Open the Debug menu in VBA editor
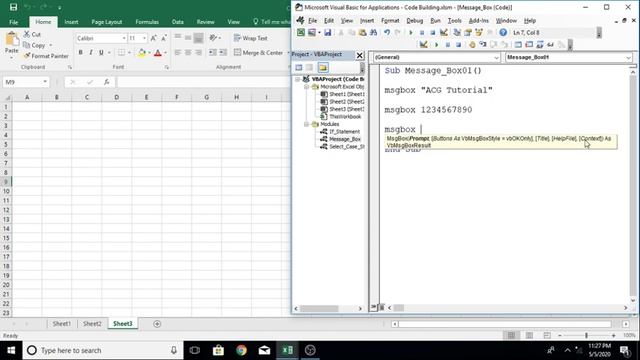Image resolution: width=640 pixels, height=360 pixels. (414, 20)
